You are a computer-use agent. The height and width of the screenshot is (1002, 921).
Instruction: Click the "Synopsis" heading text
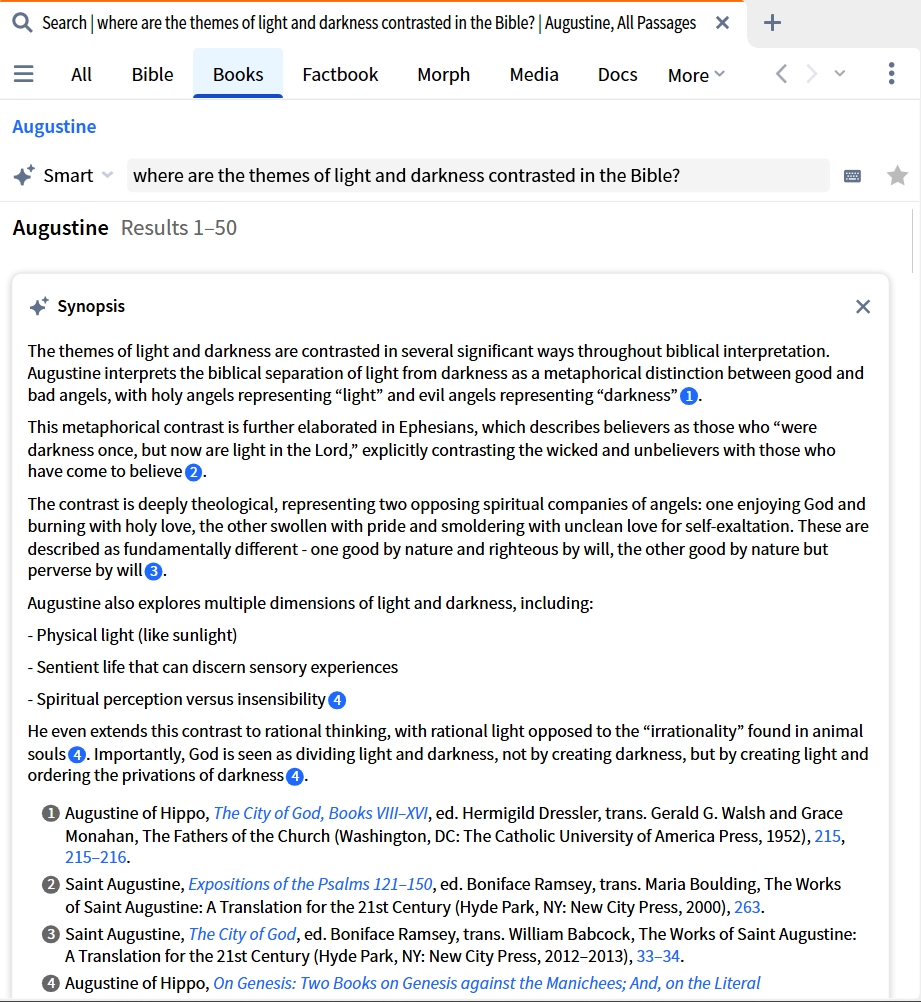coord(91,307)
